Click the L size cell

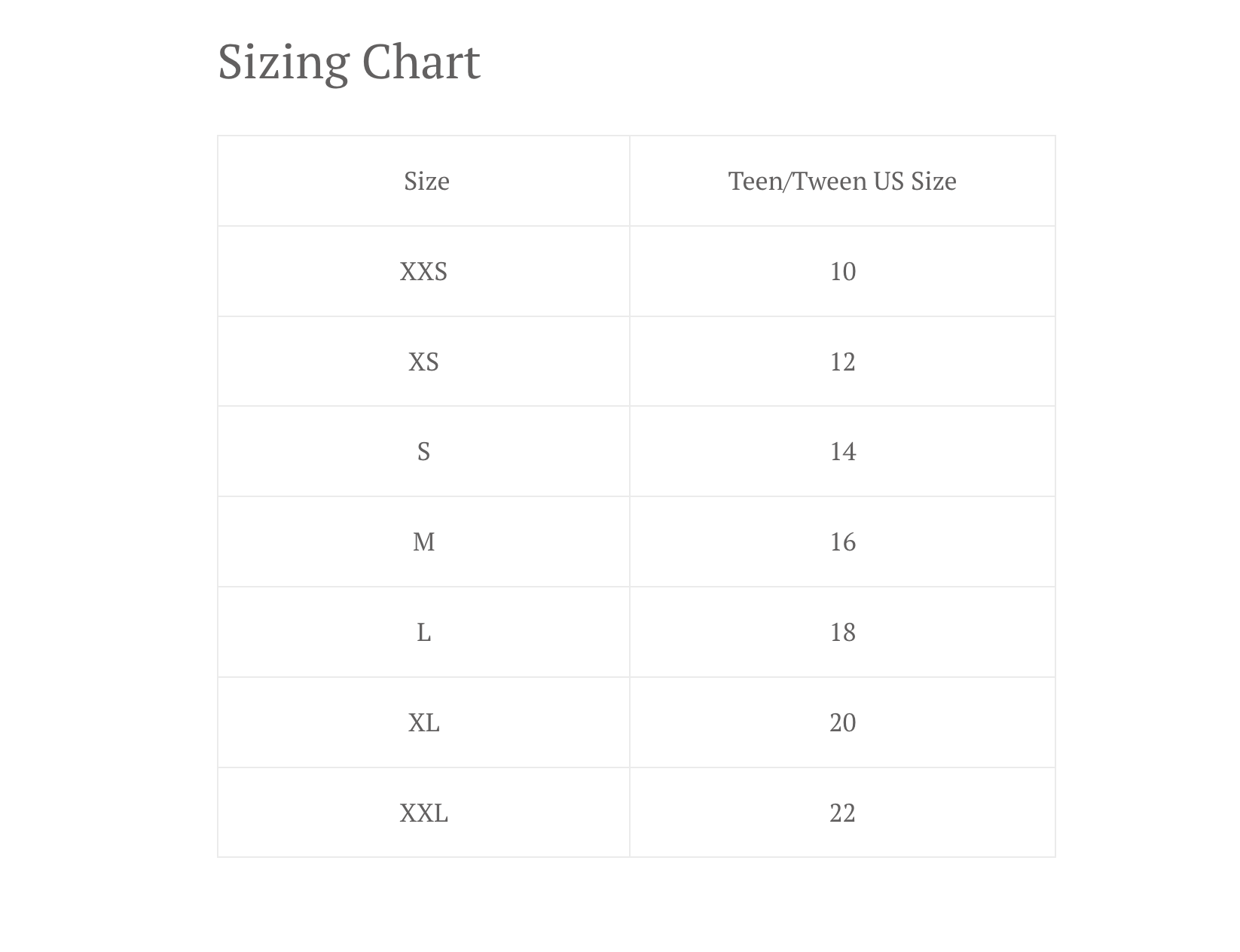tap(423, 633)
